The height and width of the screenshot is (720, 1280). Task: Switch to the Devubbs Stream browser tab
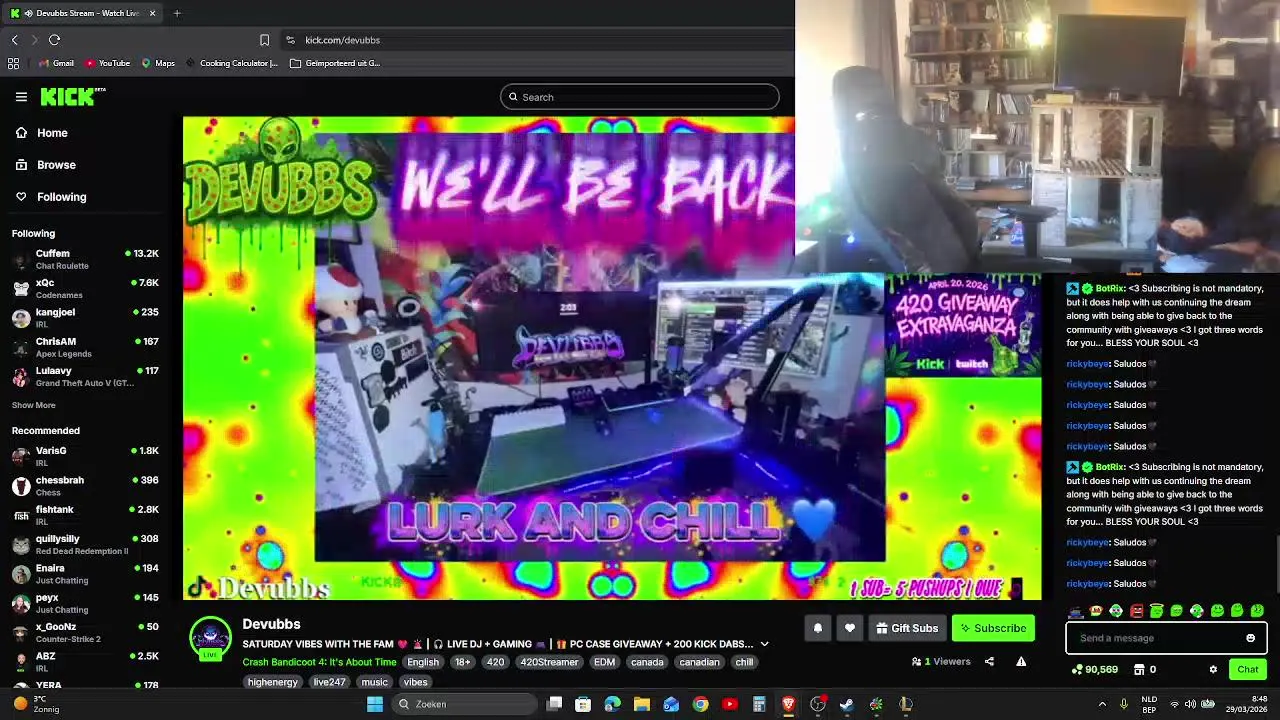tap(82, 13)
